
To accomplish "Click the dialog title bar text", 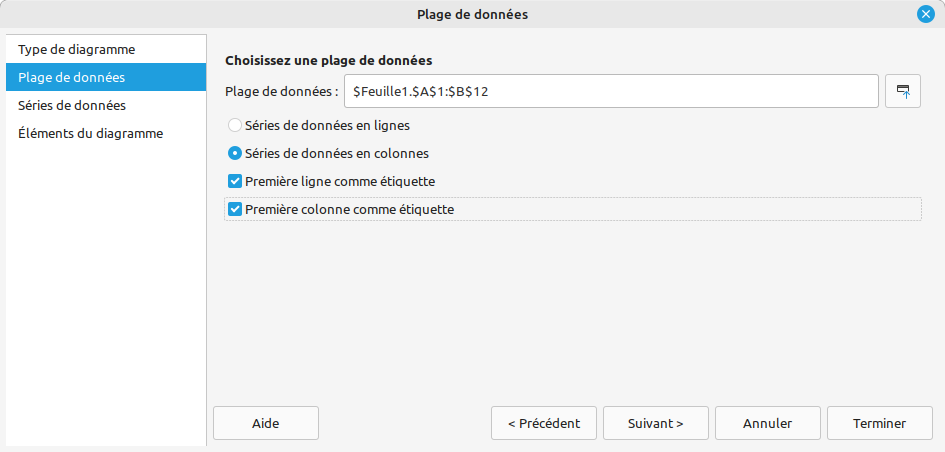I will pos(472,14).
